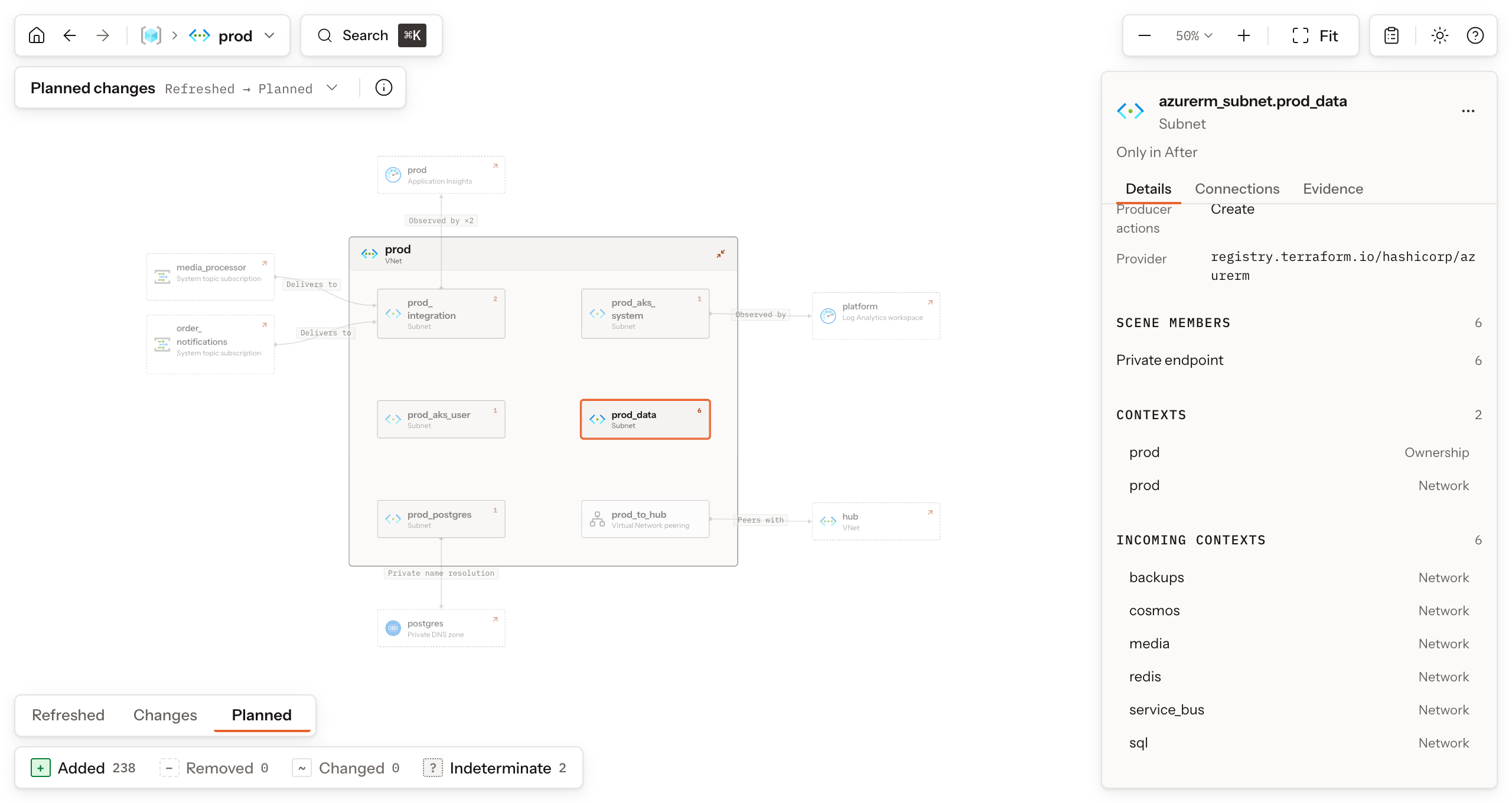The height and width of the screenshot is (803, 1512).
Task: Open external arrow on platform workspace node
Action: (930, 303)
